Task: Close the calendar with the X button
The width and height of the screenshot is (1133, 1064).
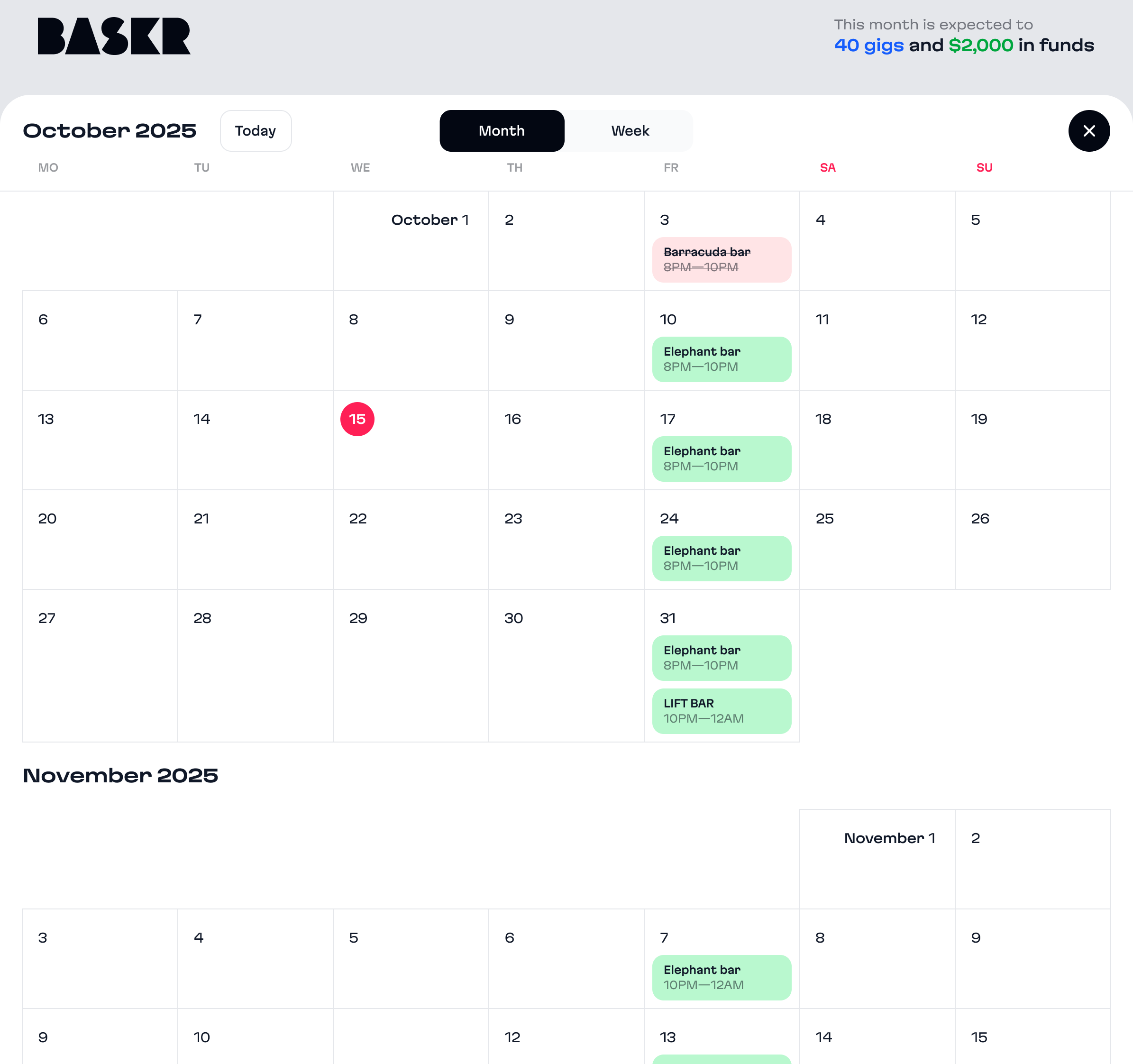Action: pyautogui.click(x=1088, y=131)
